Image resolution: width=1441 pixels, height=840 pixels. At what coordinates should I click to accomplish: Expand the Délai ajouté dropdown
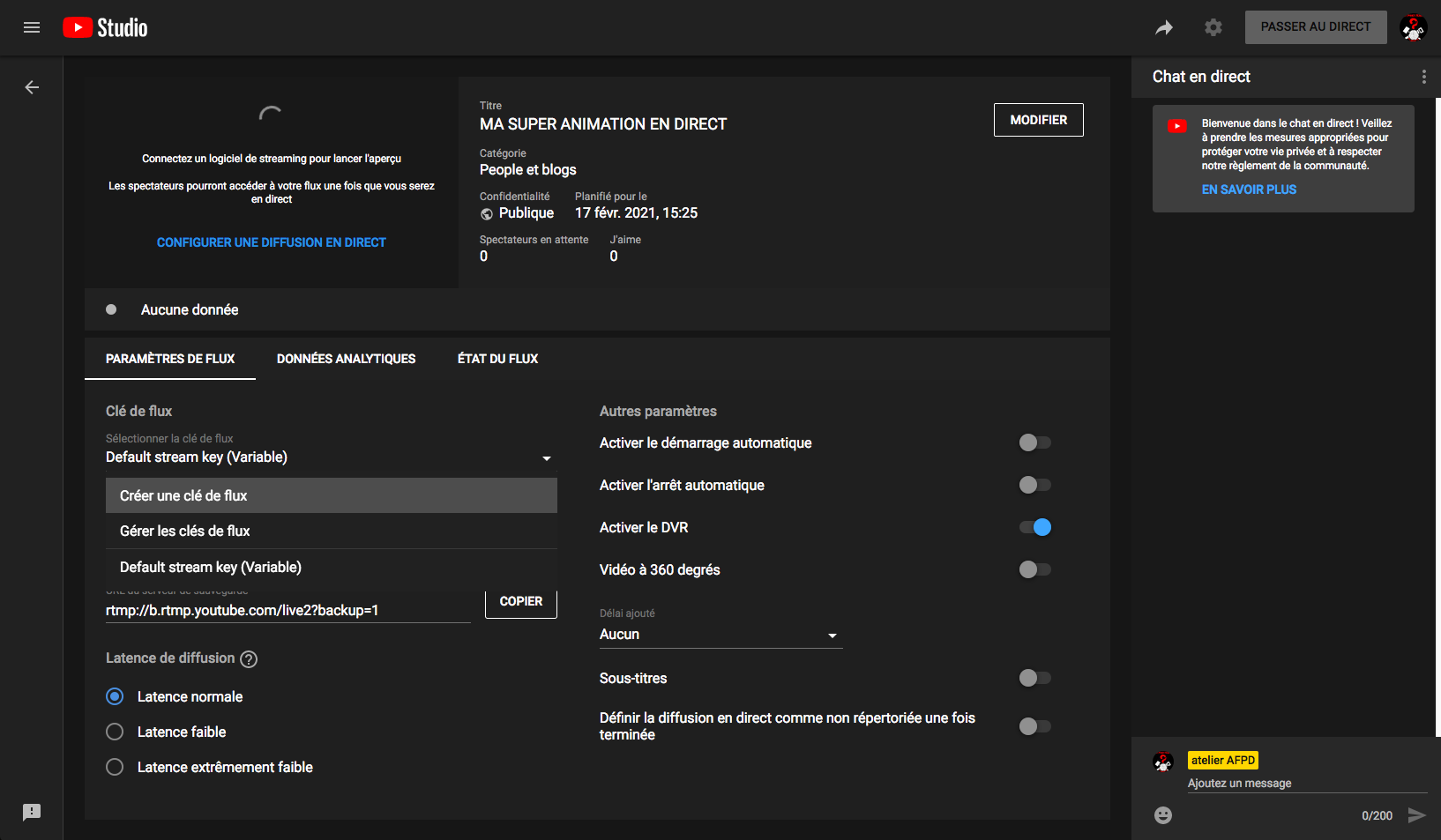point(720,635)
